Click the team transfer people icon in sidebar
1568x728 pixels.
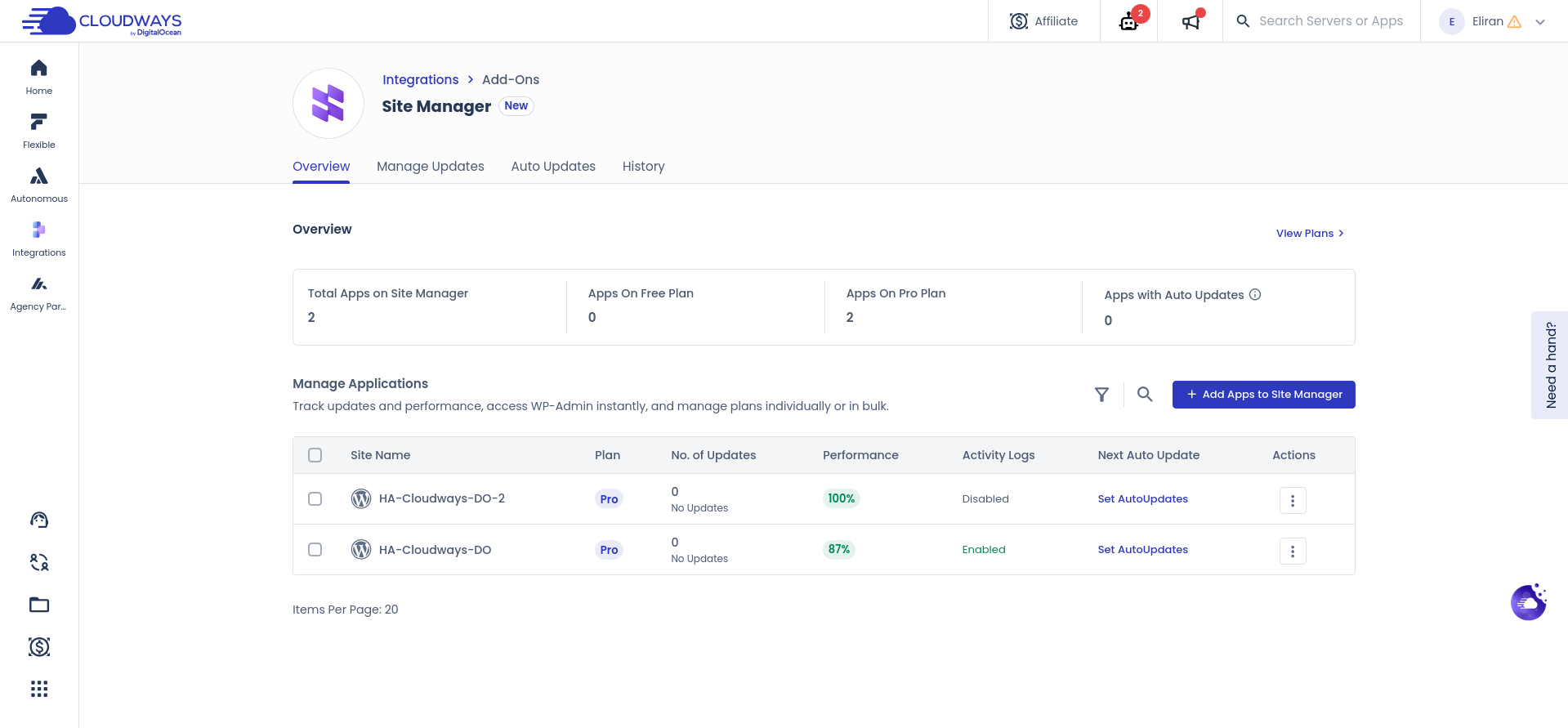[39, 562]
